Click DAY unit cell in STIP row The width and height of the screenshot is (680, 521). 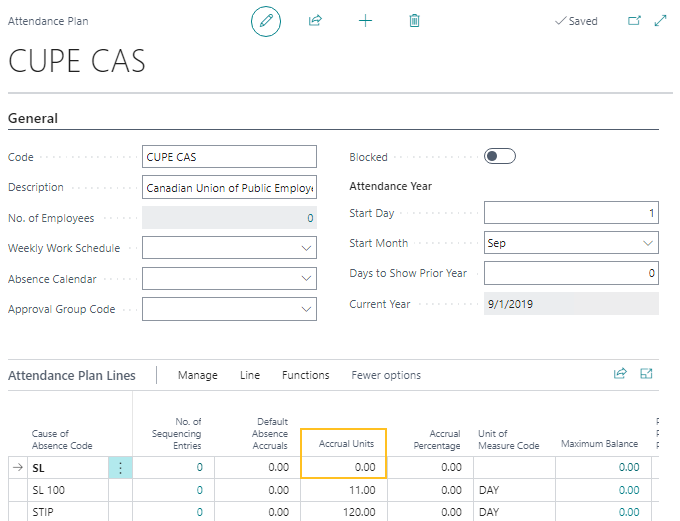tap(514, 512)
